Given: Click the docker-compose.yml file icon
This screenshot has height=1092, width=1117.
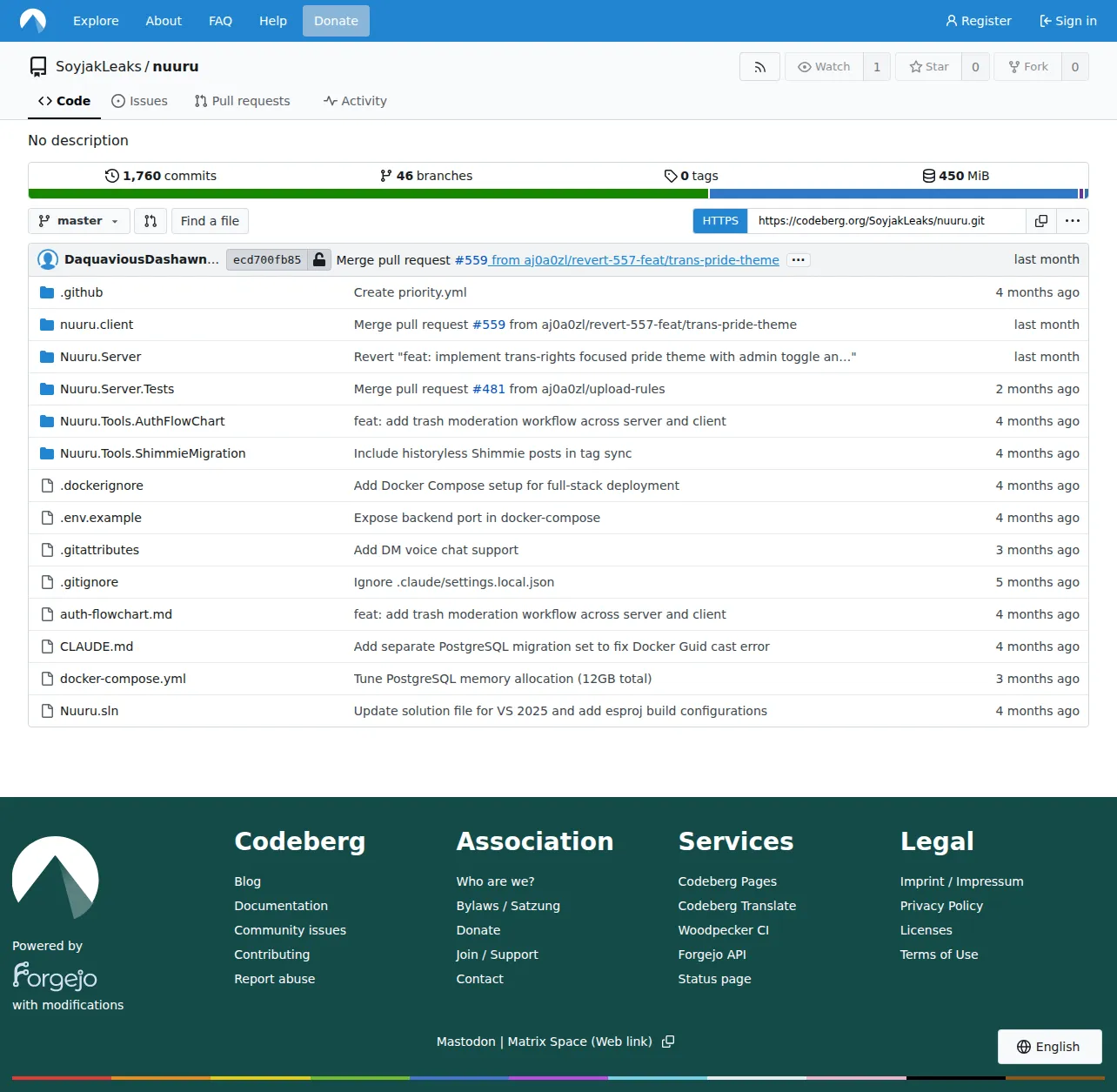Looking at the screenshot, I should pos(48,679).
